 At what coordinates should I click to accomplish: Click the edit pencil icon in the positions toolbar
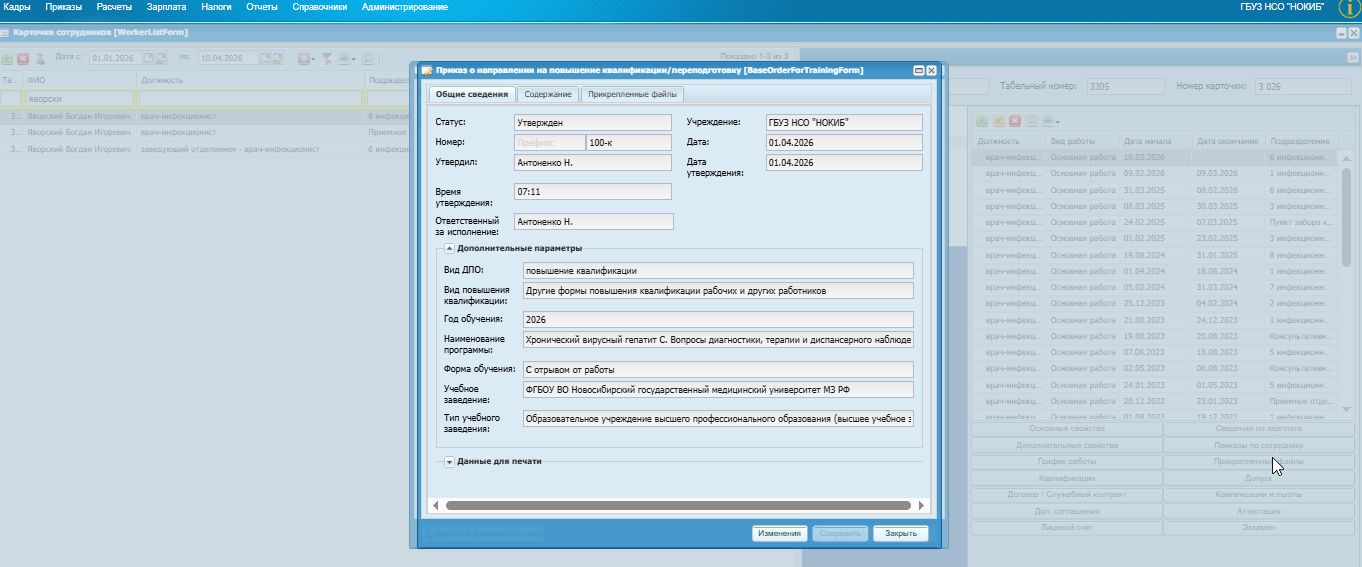click(998, 120)
